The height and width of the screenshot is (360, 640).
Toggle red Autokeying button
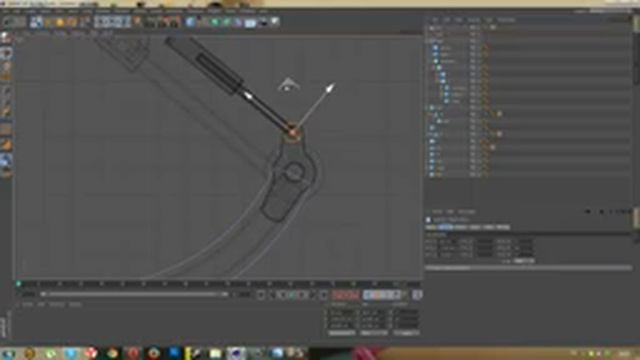tap(346, 295)
